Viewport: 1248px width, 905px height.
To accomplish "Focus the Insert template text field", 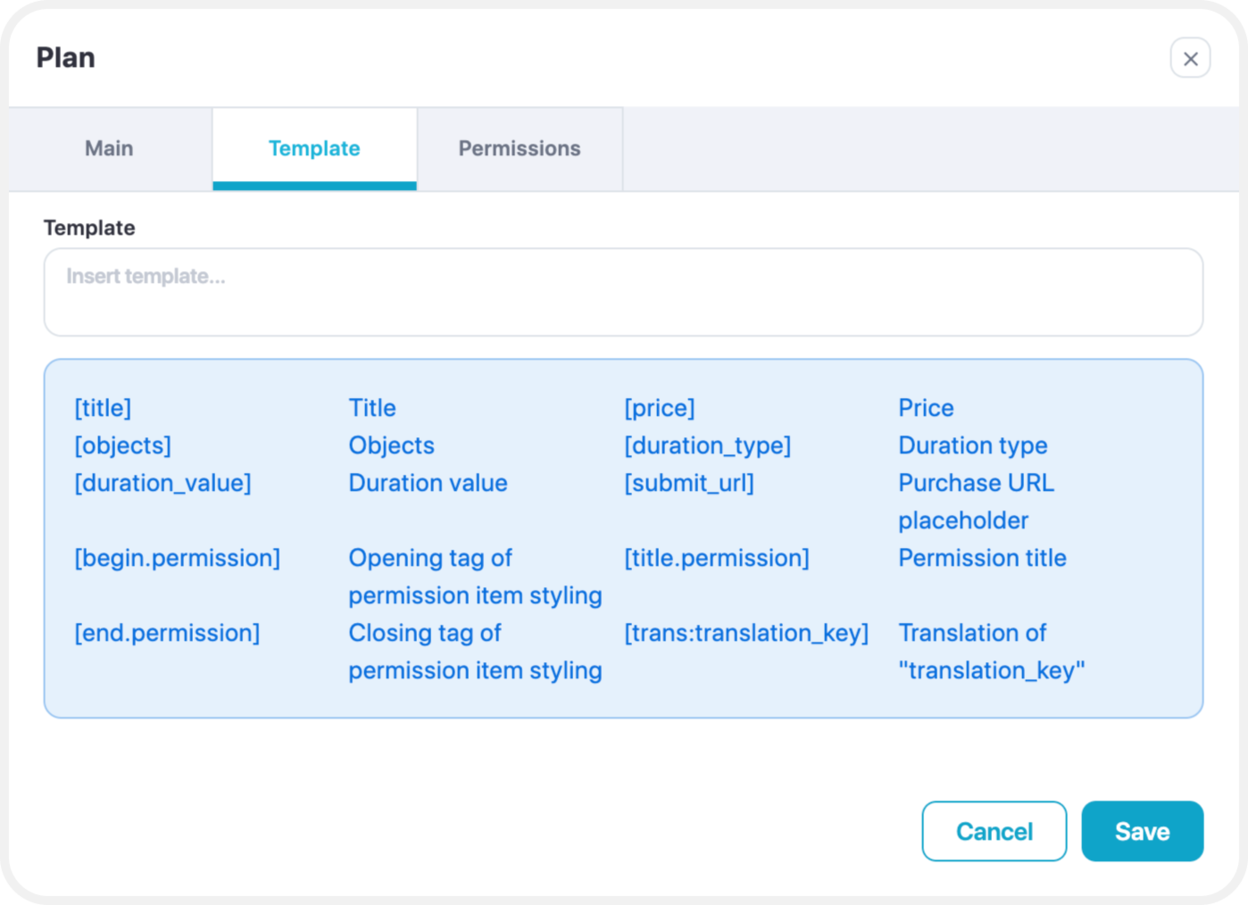I will pyautogui.click(x=623, y=292).
